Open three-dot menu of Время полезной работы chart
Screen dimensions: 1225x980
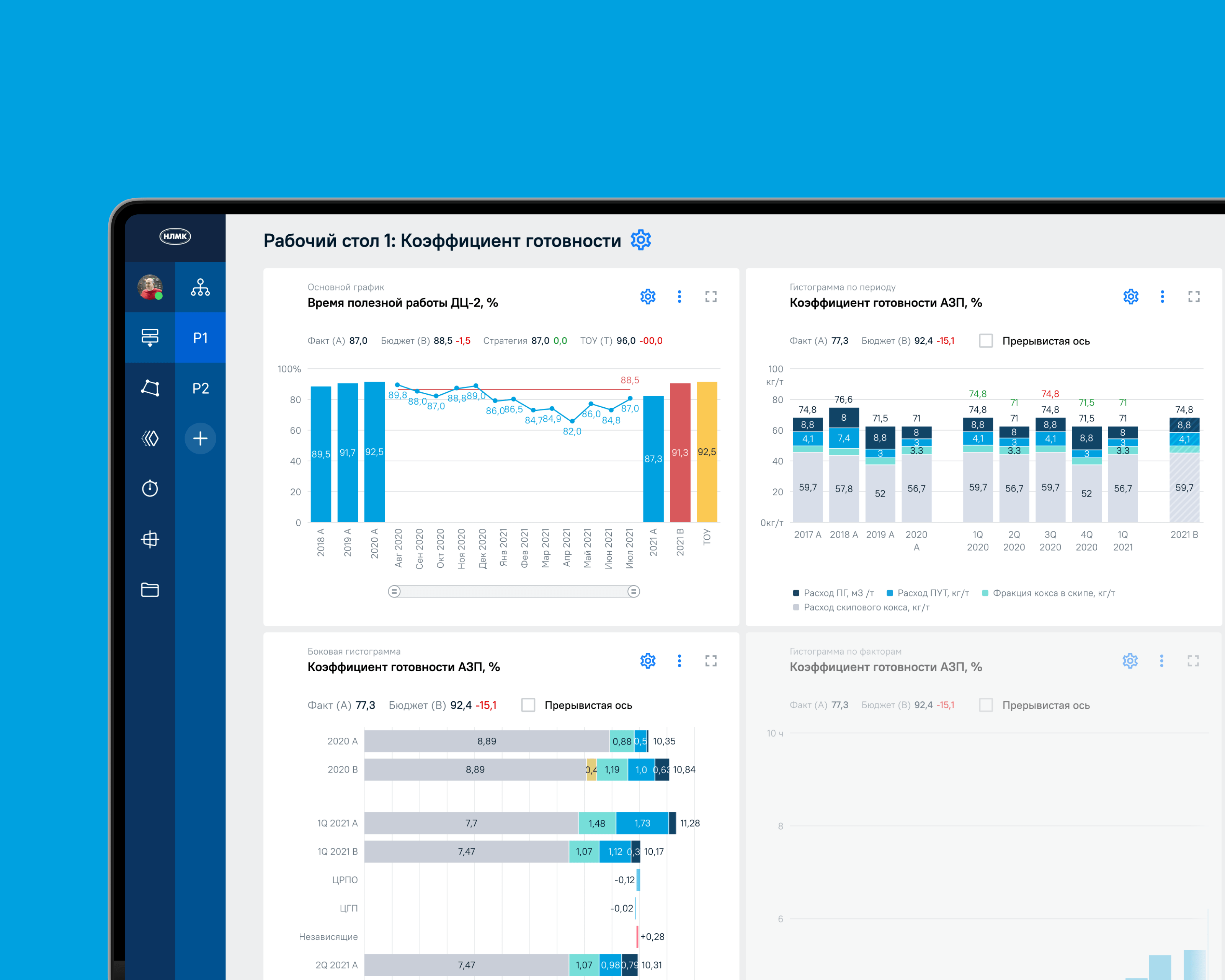pos(679,297)
